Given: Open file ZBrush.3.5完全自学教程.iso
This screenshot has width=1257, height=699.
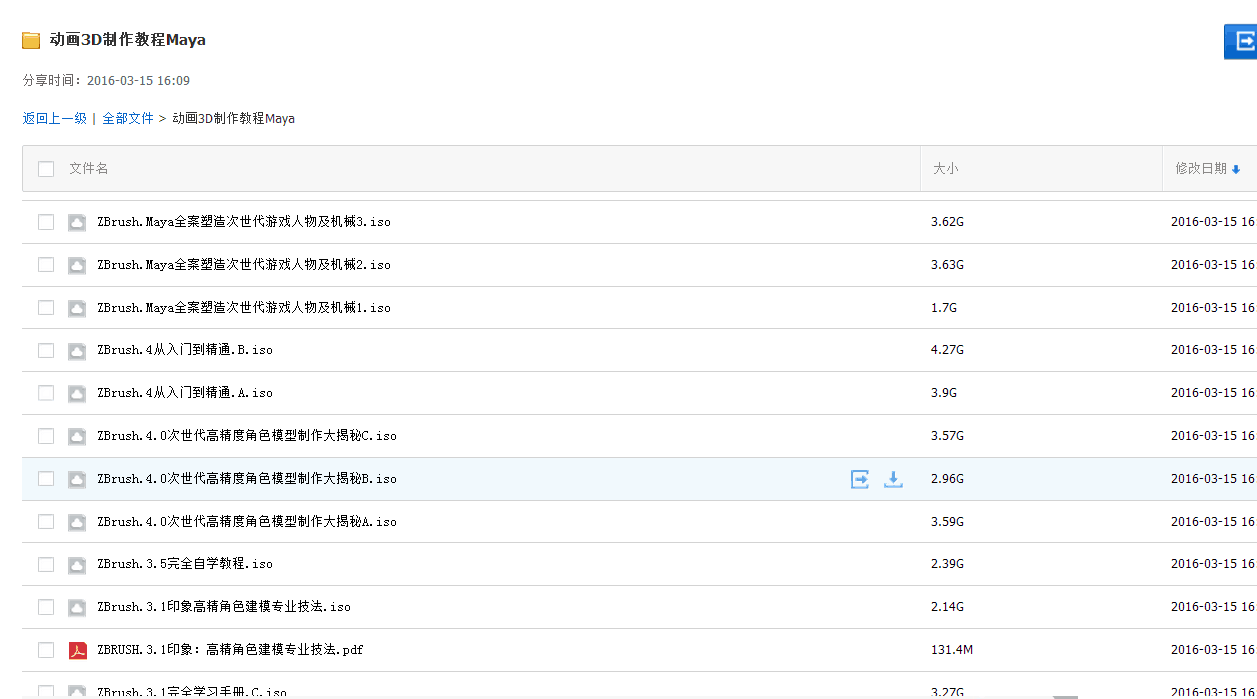Looking at the screenshot, I should 185,564.
